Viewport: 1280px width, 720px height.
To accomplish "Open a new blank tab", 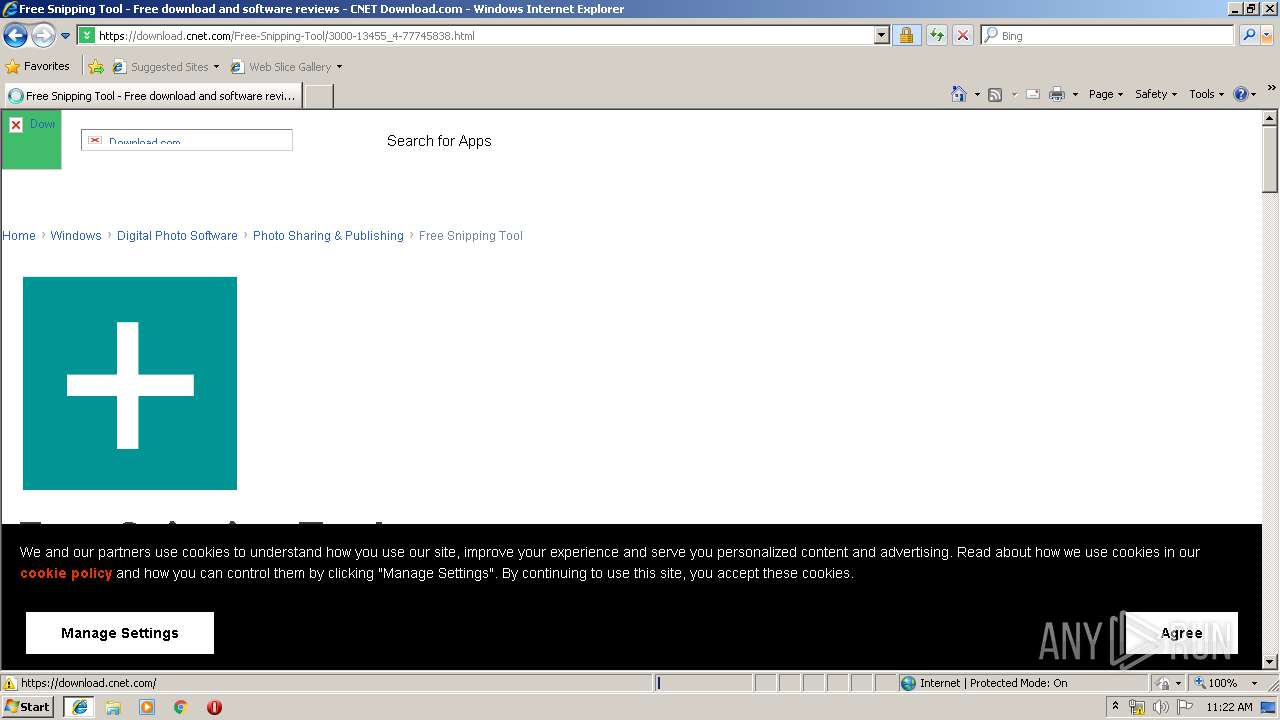I will coord(318,96).
